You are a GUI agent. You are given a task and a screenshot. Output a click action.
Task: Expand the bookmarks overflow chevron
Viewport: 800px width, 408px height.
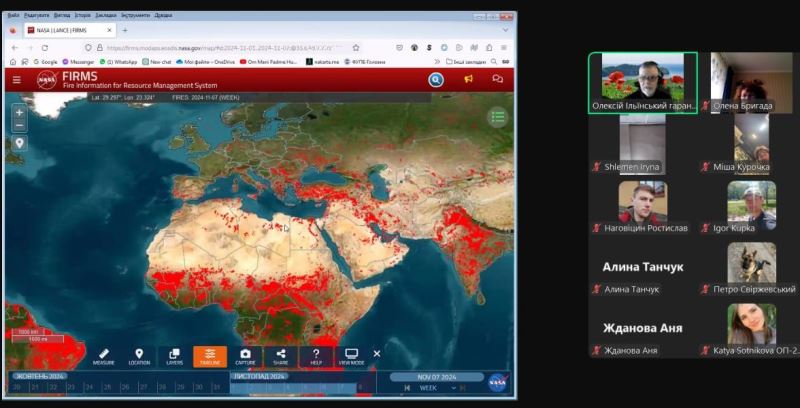tap(437, 62)
